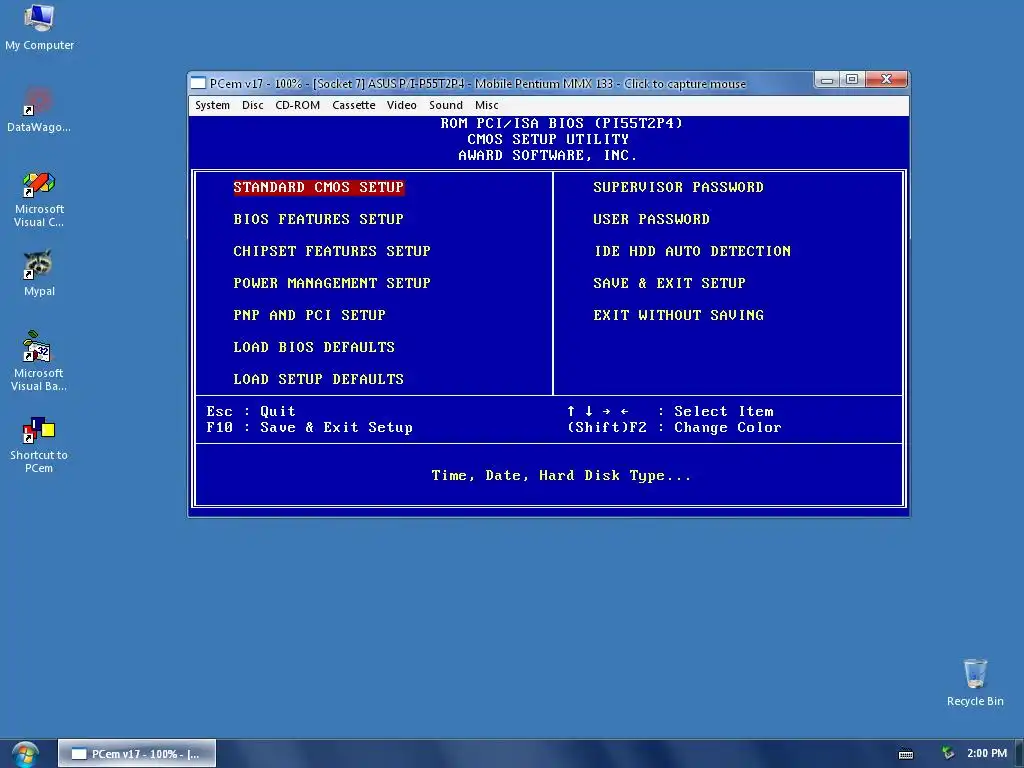Select STANDARD CMOS SETUP entry

(319, 187)
